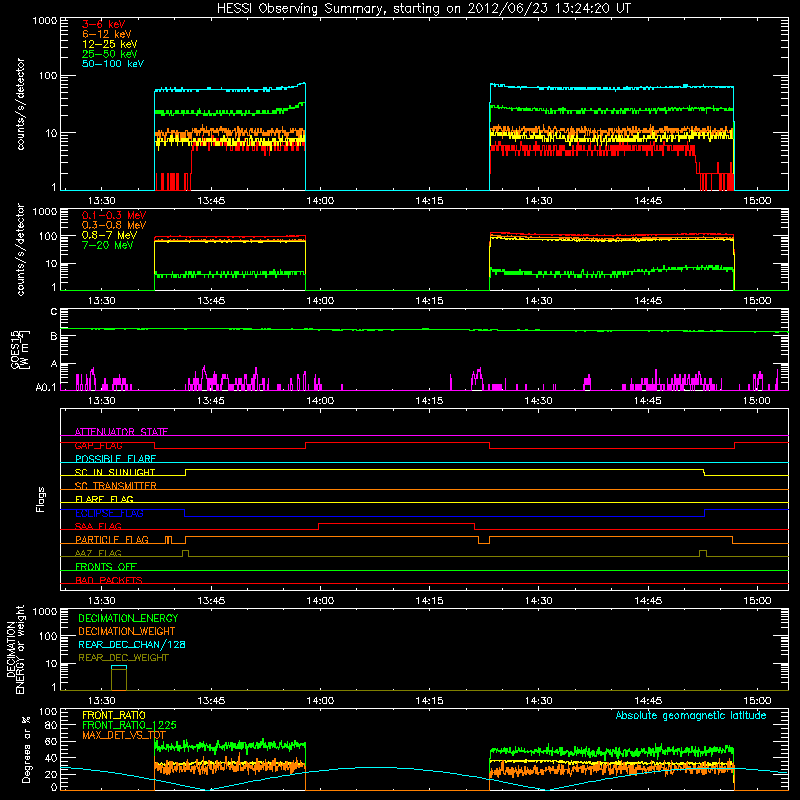Click the C class tick on the GOES axis
The image size is (800, 800).
[54, 312]
